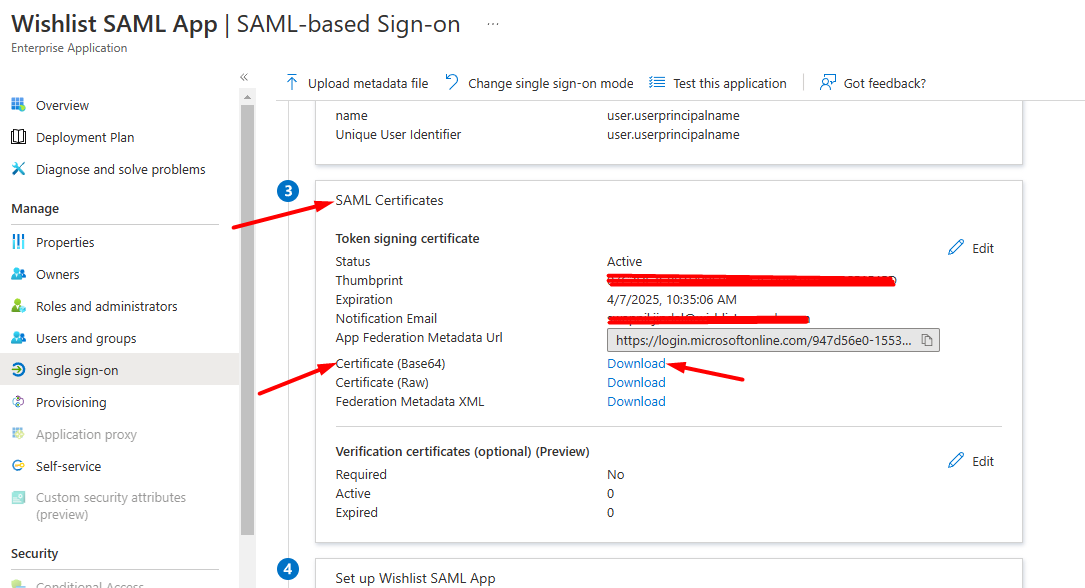Click the Custom security attributes icon
Screen dimensions: 1085x588
[x=19, y=497]
